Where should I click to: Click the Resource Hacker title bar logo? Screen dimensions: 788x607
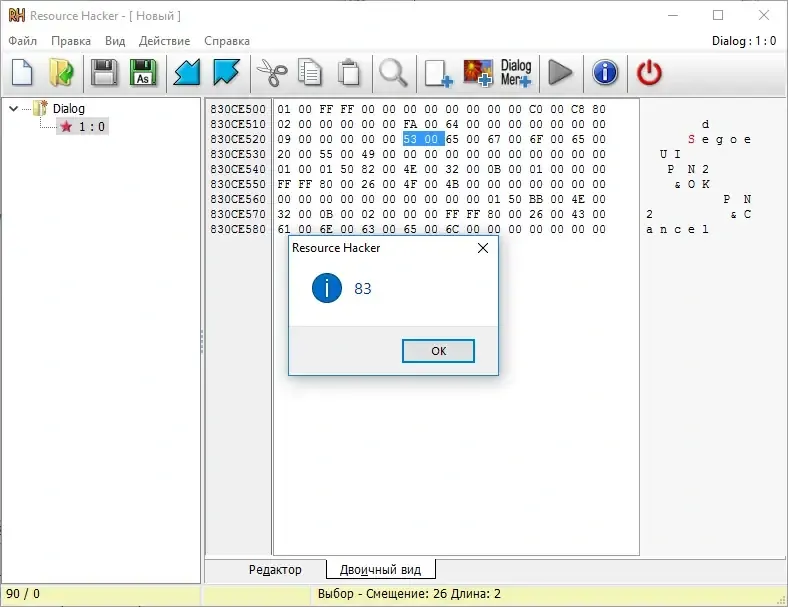17,16
